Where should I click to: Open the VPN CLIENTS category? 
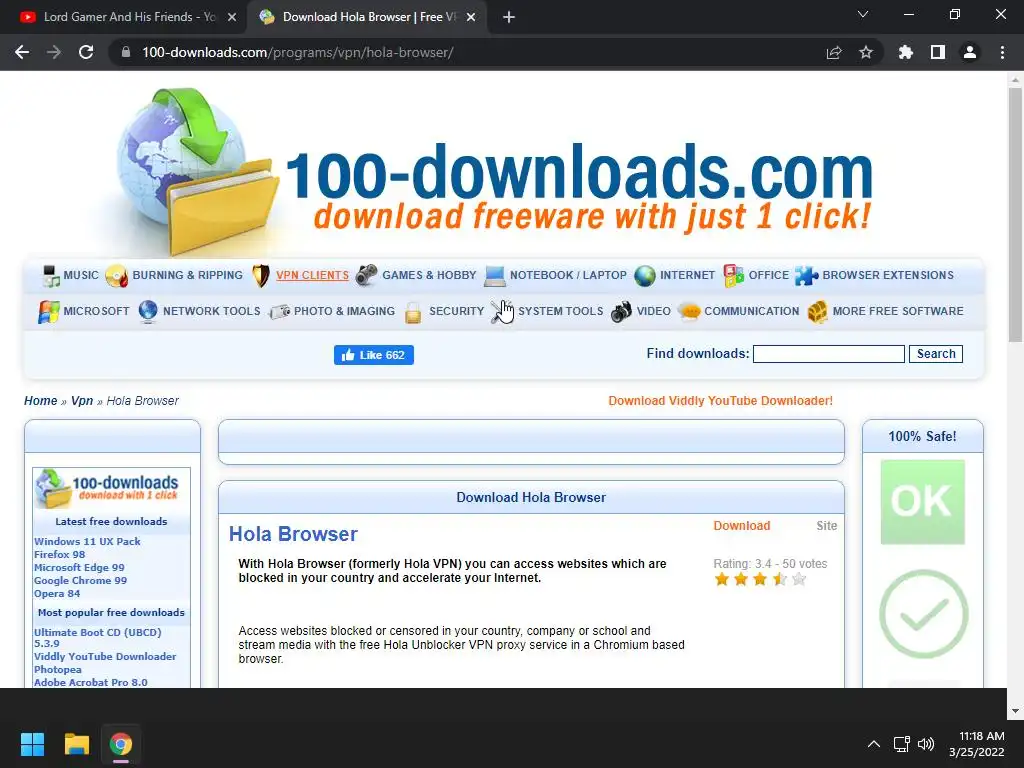tap(312, 275)
